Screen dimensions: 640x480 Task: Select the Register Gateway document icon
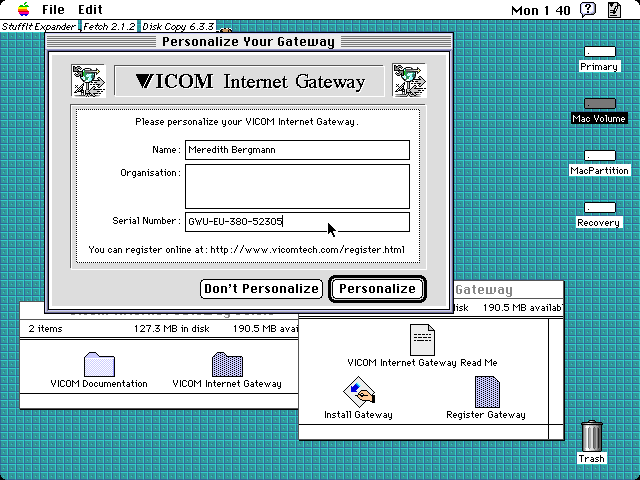[487, 392]
